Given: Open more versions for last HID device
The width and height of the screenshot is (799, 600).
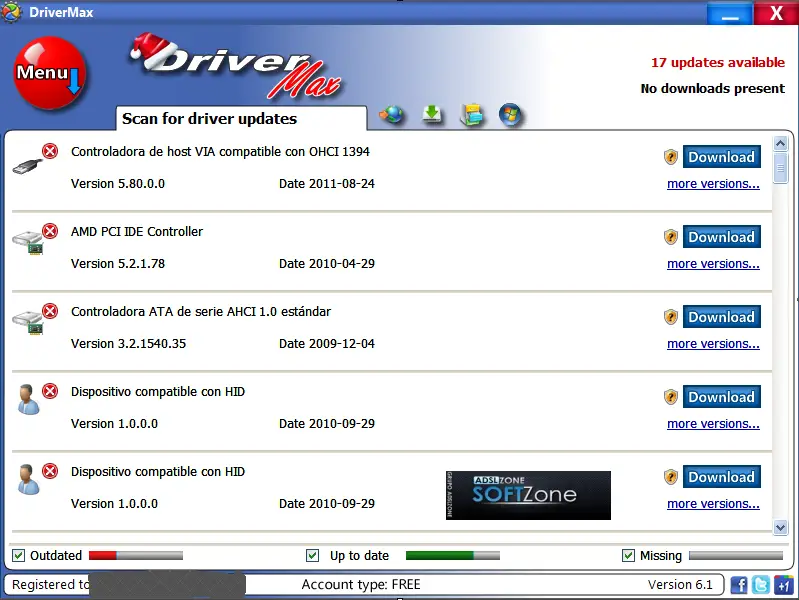Looking at the screenshot, I should [713, 504].
